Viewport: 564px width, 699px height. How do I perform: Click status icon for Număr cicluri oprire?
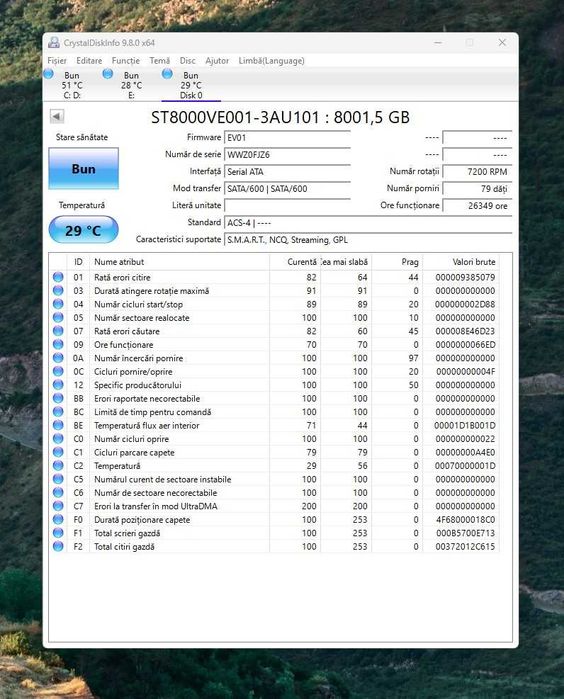[x=58, y=439]
